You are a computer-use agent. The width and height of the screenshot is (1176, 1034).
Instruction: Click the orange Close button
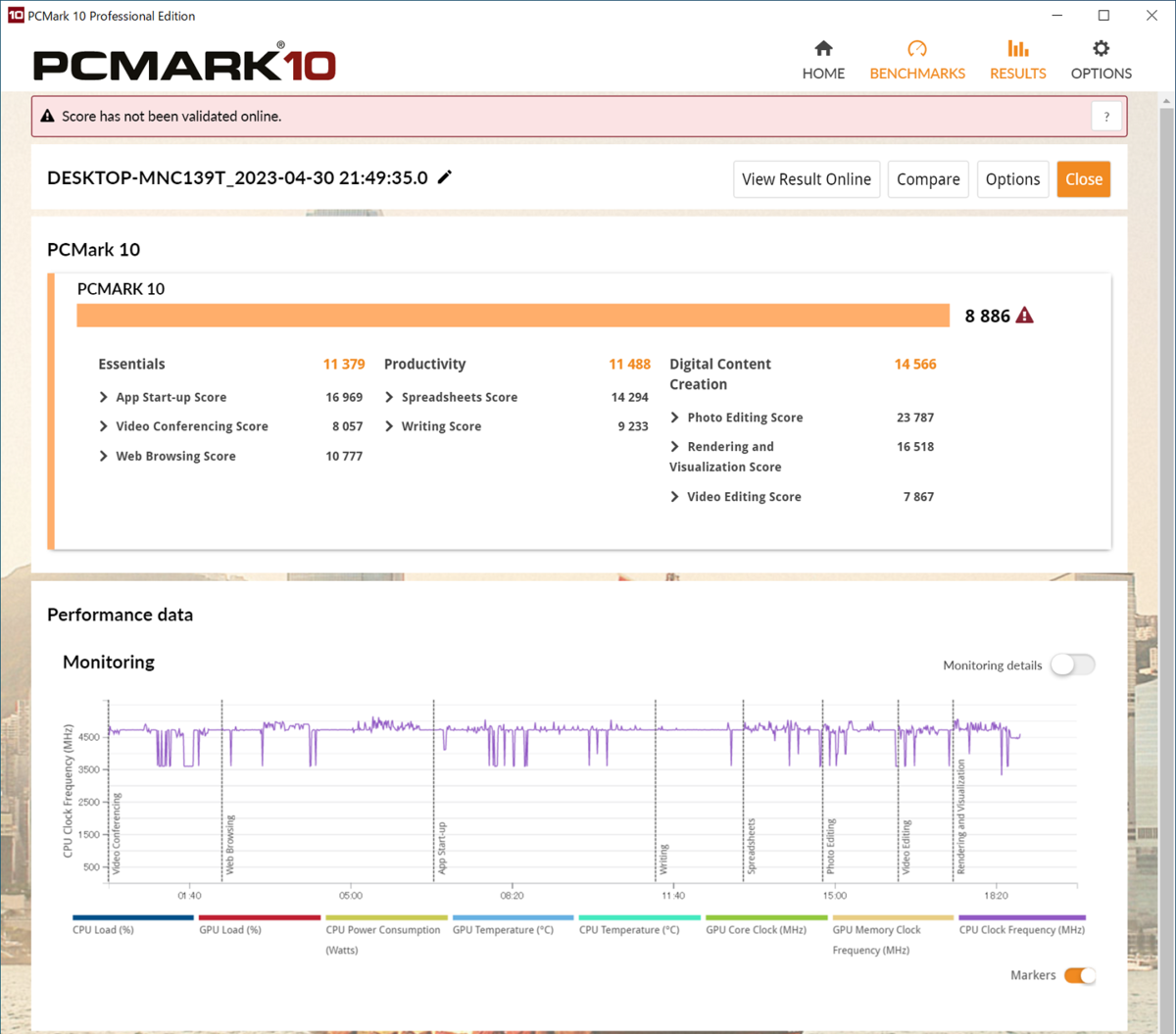tap(1084, 179)
